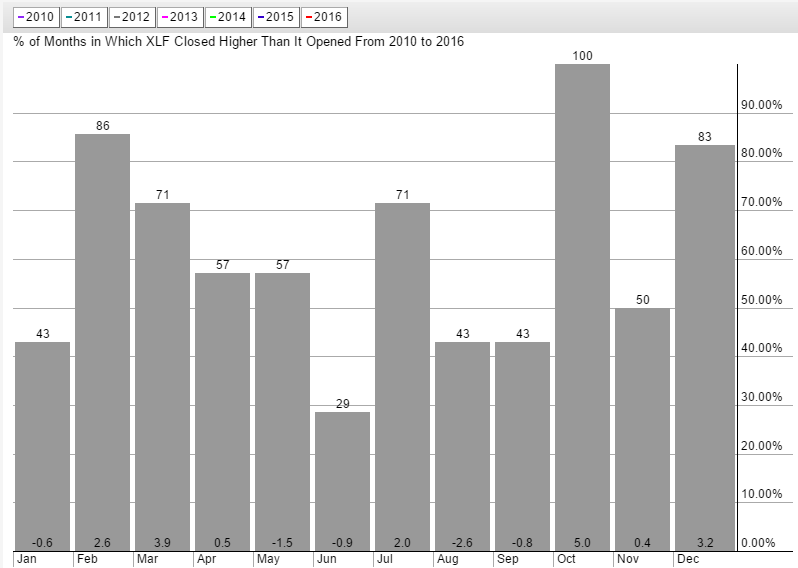Screen dimensions: 798x568
Task: Click the Nov month axis label
Action: (x=628, y=559)
